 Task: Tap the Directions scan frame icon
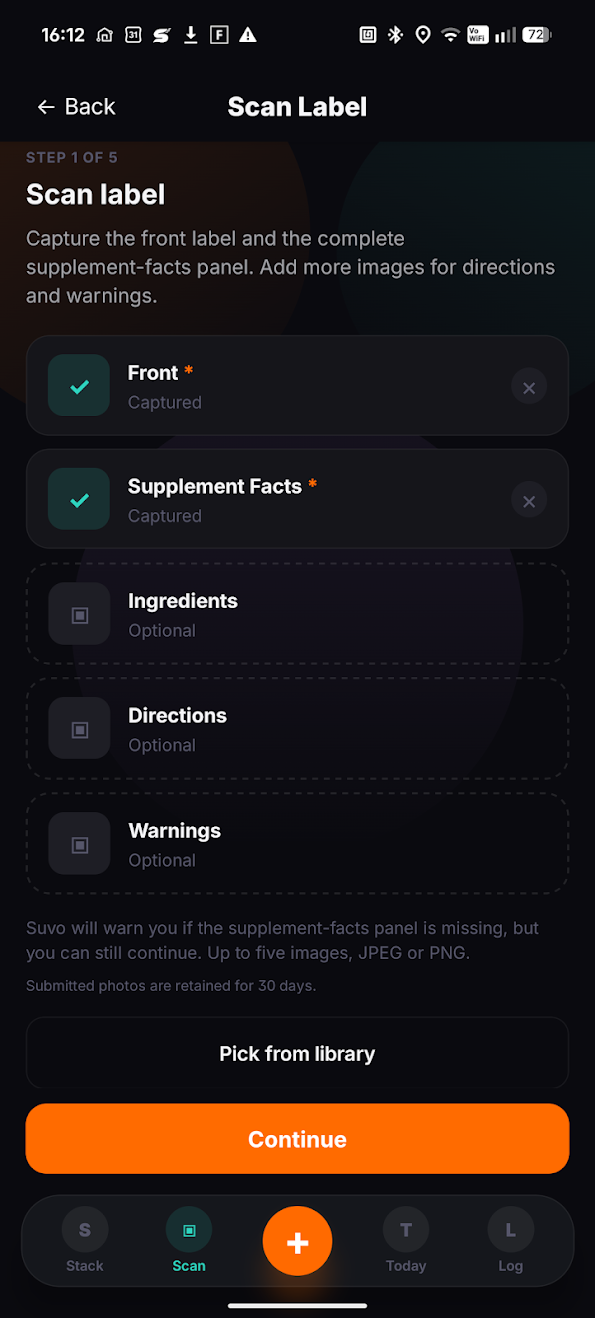coord(79,730)
